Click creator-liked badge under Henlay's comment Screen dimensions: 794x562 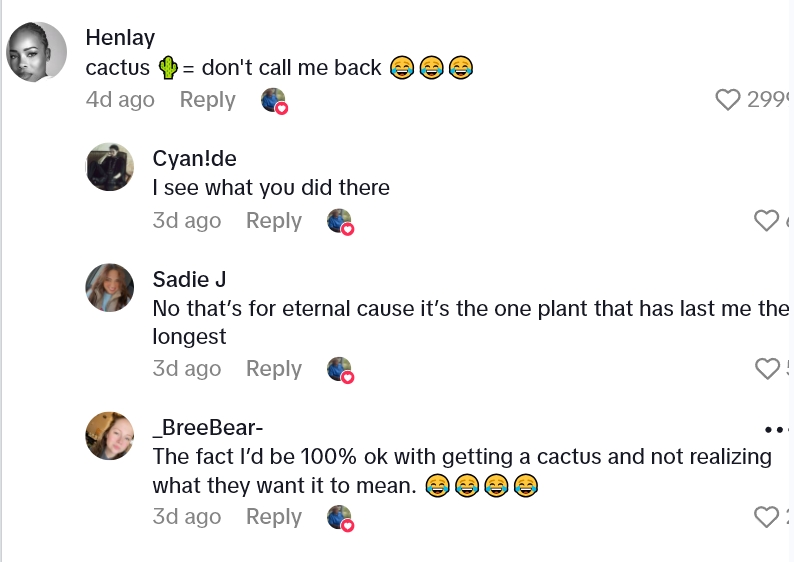pos(273,100)
